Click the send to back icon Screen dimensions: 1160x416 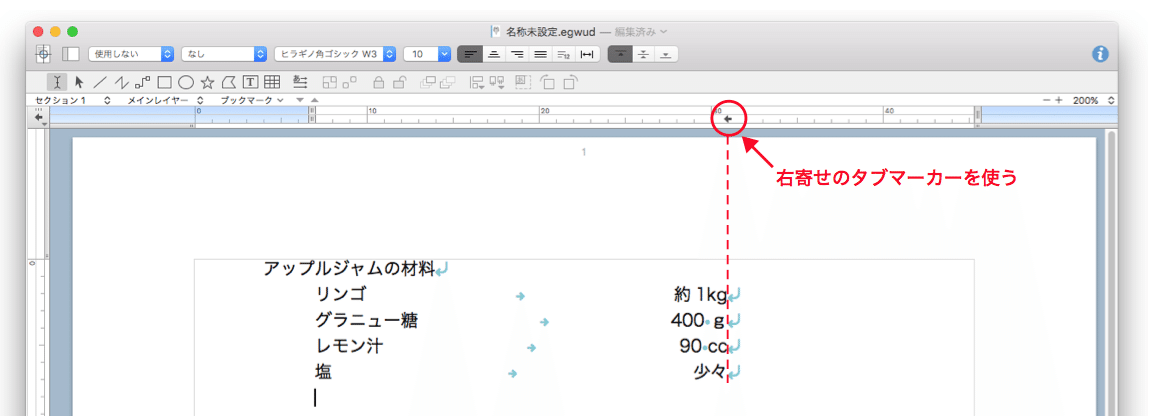pyautogui.click(x=448, y=82)
